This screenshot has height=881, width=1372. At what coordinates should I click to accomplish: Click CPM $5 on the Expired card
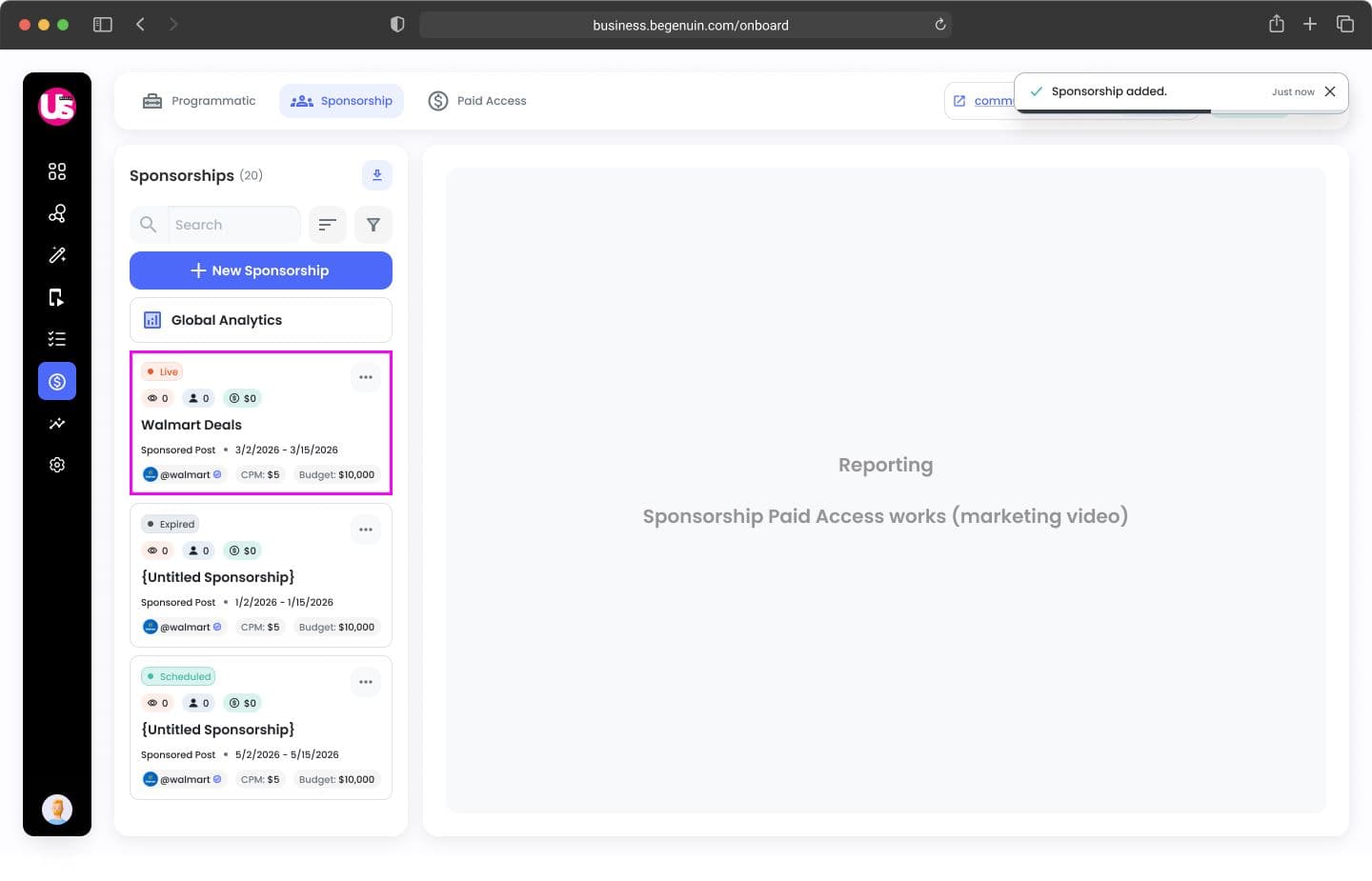[x=260, y=627]
